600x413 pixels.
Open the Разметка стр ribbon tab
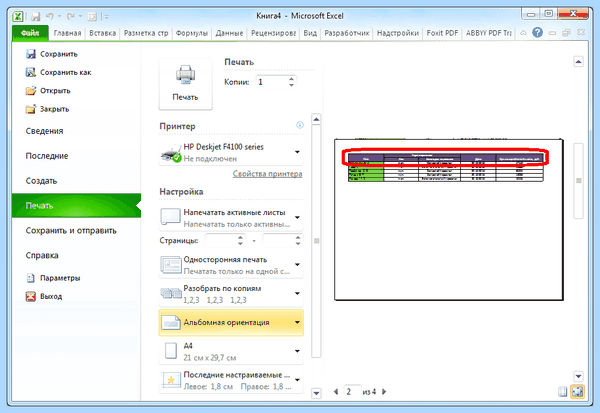[x=146, y=33]
